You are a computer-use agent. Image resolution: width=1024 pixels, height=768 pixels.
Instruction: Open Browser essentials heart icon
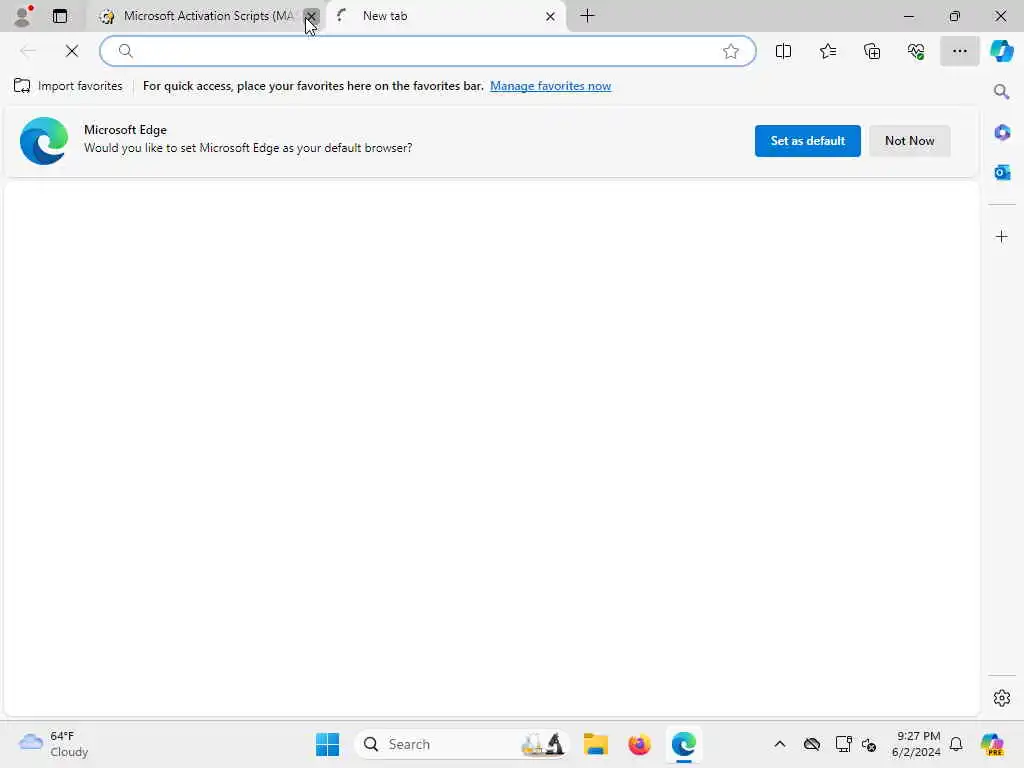(x=916, y=51)
